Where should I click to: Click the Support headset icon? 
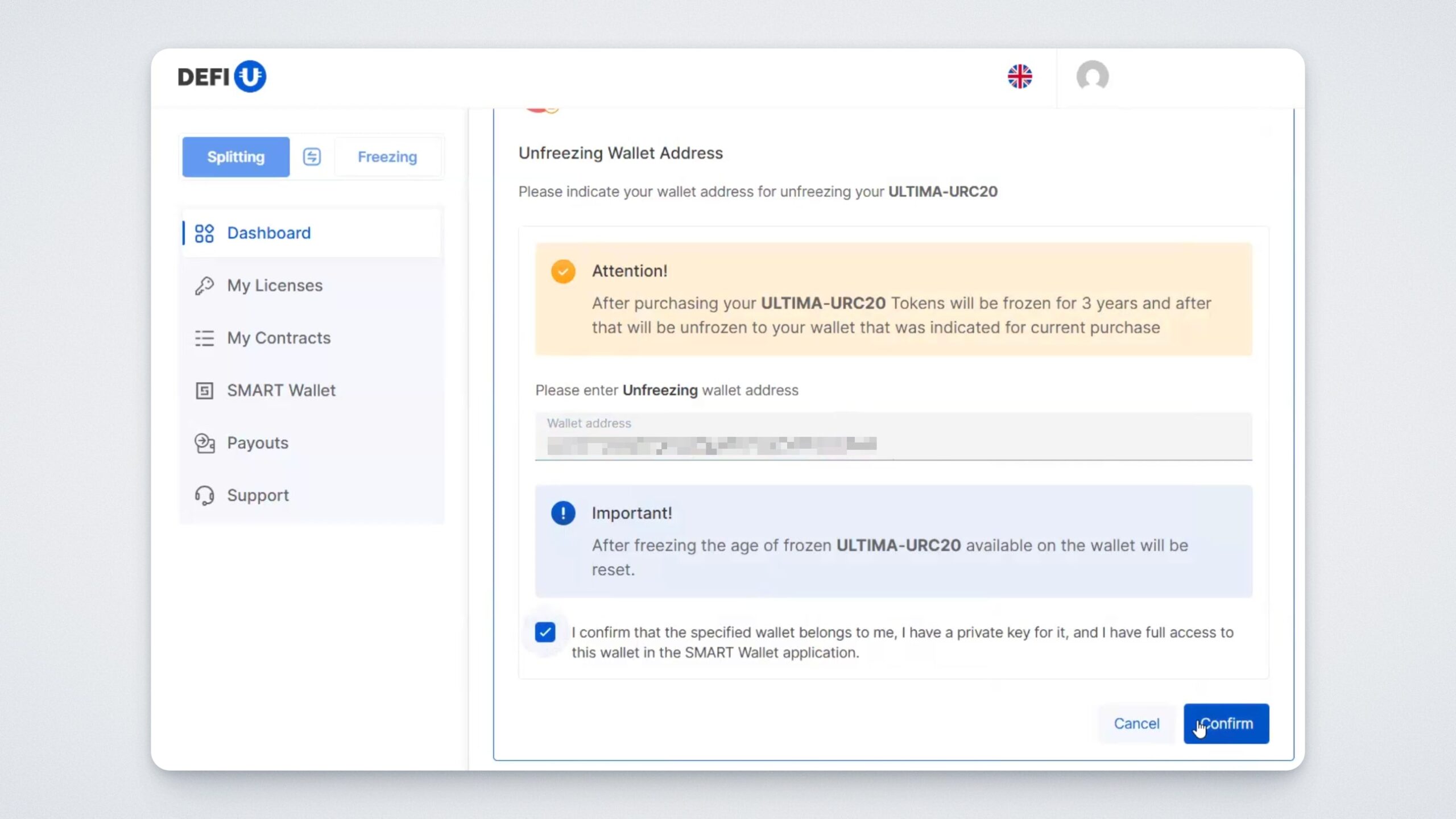[x=204, y=495]
